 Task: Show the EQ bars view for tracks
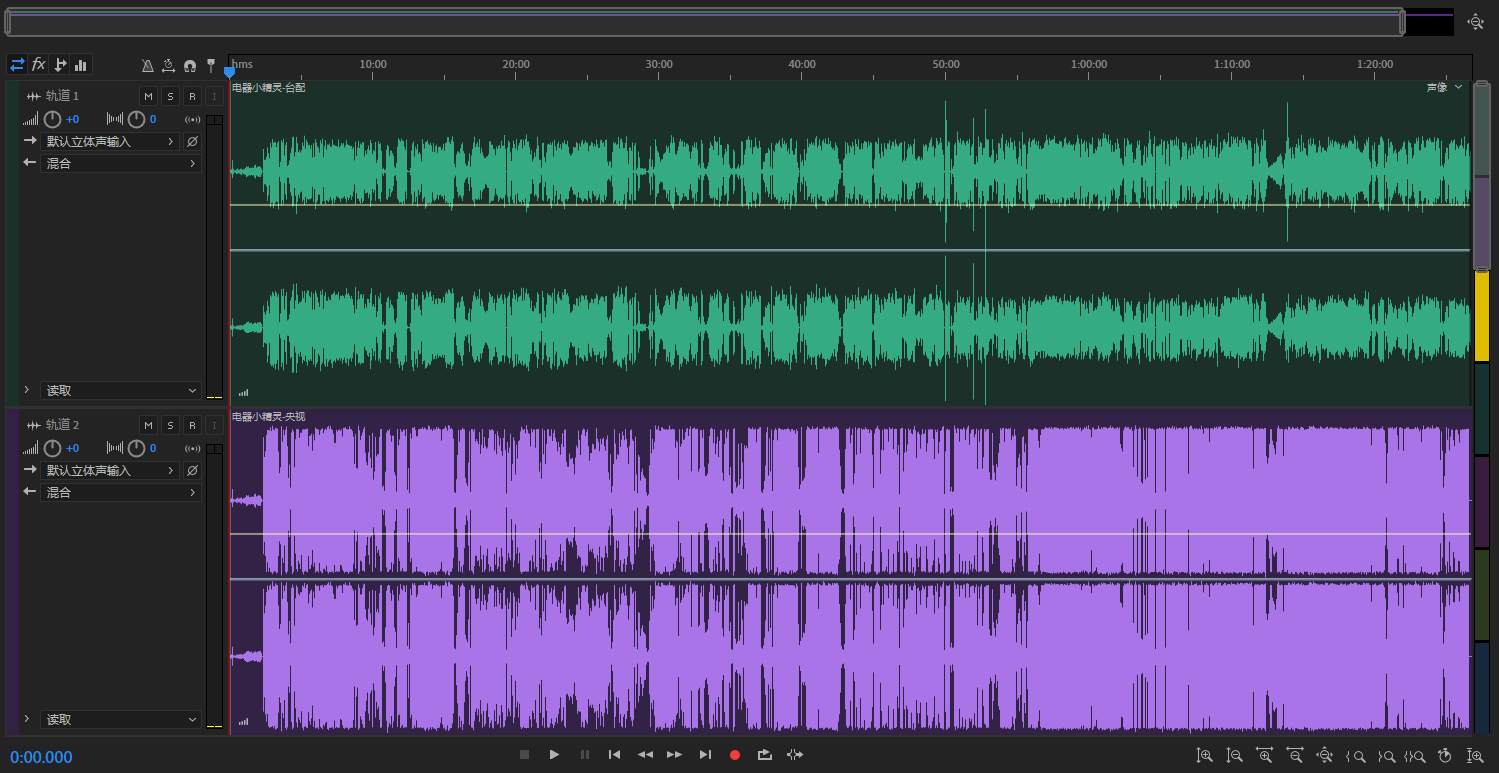pos(81,65)
